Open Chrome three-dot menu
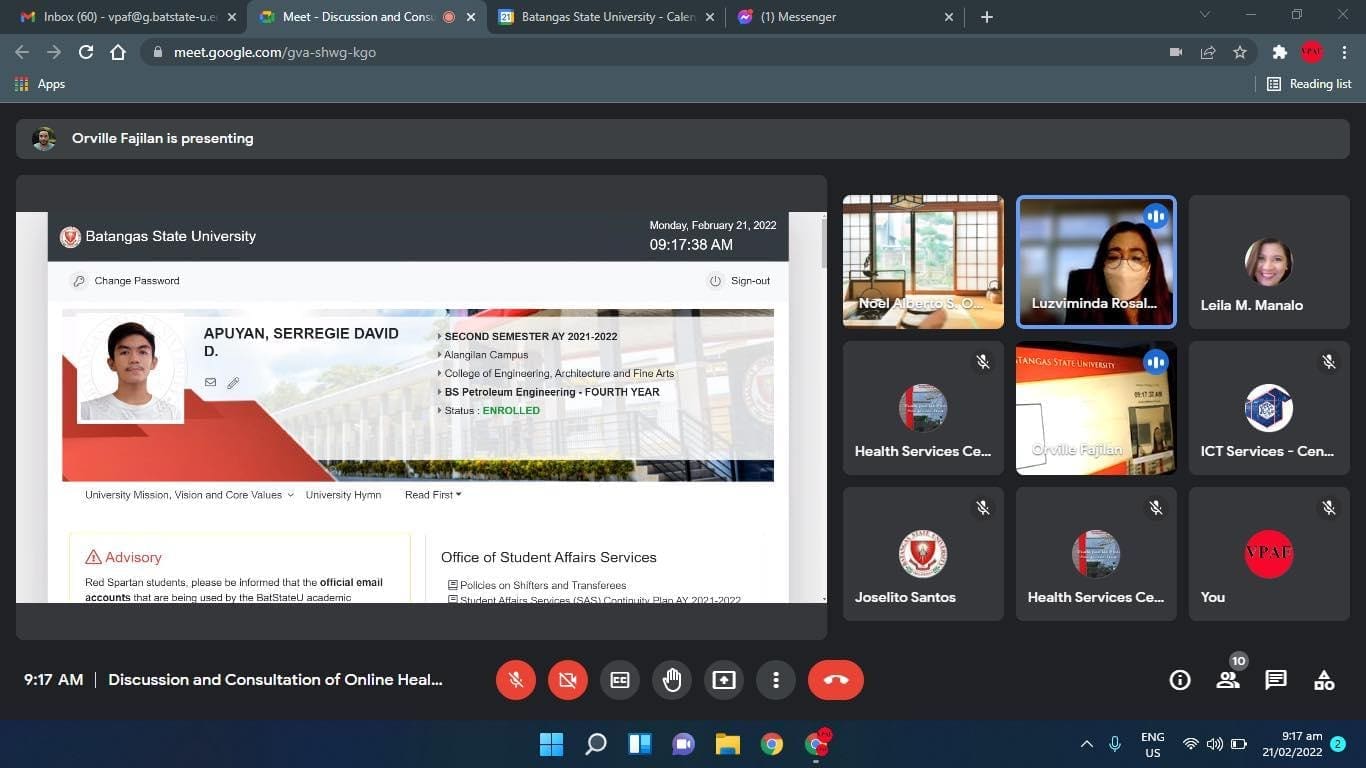 (x=1344, y=52)
